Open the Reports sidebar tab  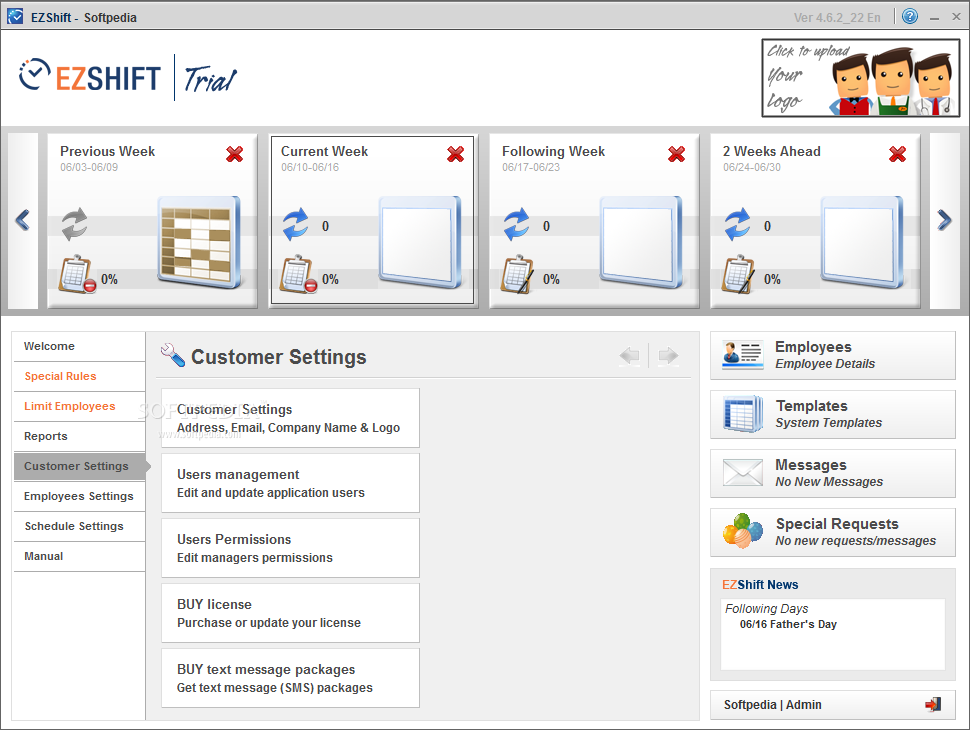point(79,436)
